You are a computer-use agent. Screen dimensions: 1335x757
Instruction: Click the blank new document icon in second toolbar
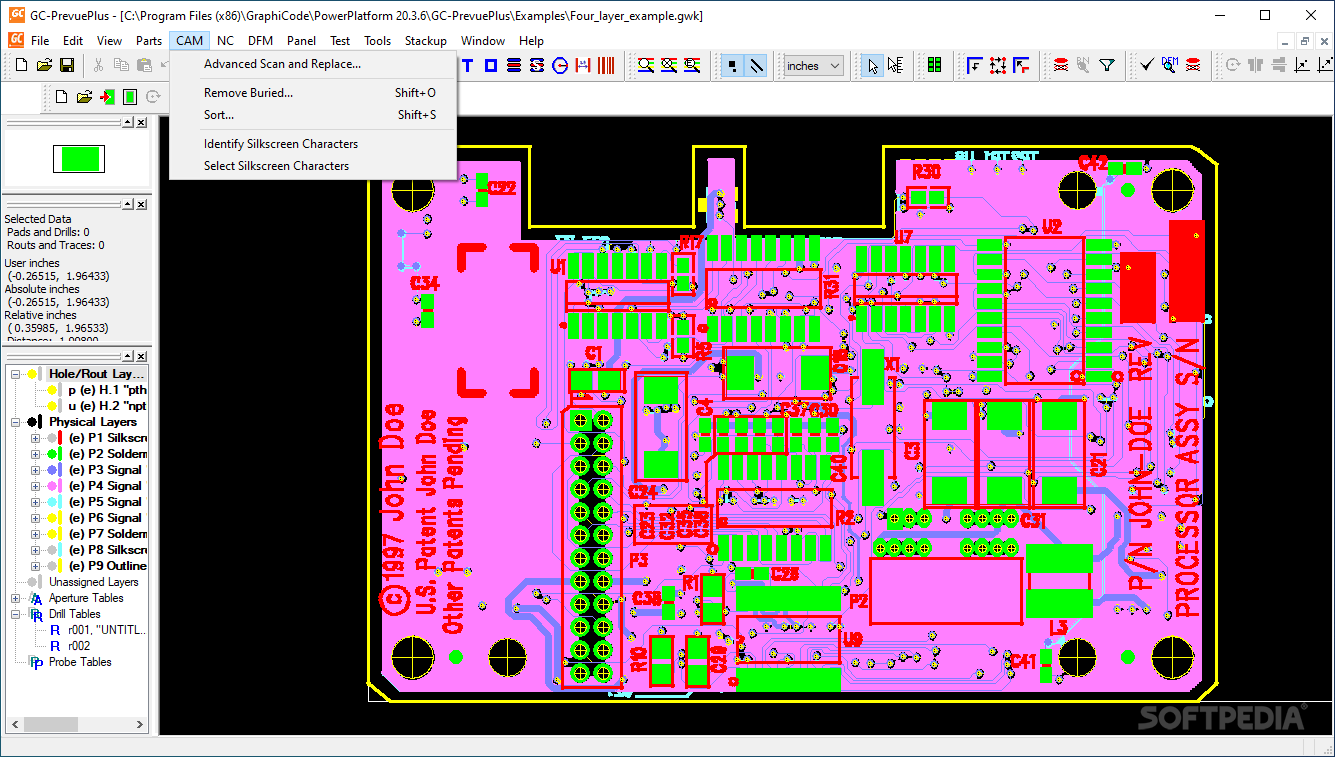[x=61, y=97]
